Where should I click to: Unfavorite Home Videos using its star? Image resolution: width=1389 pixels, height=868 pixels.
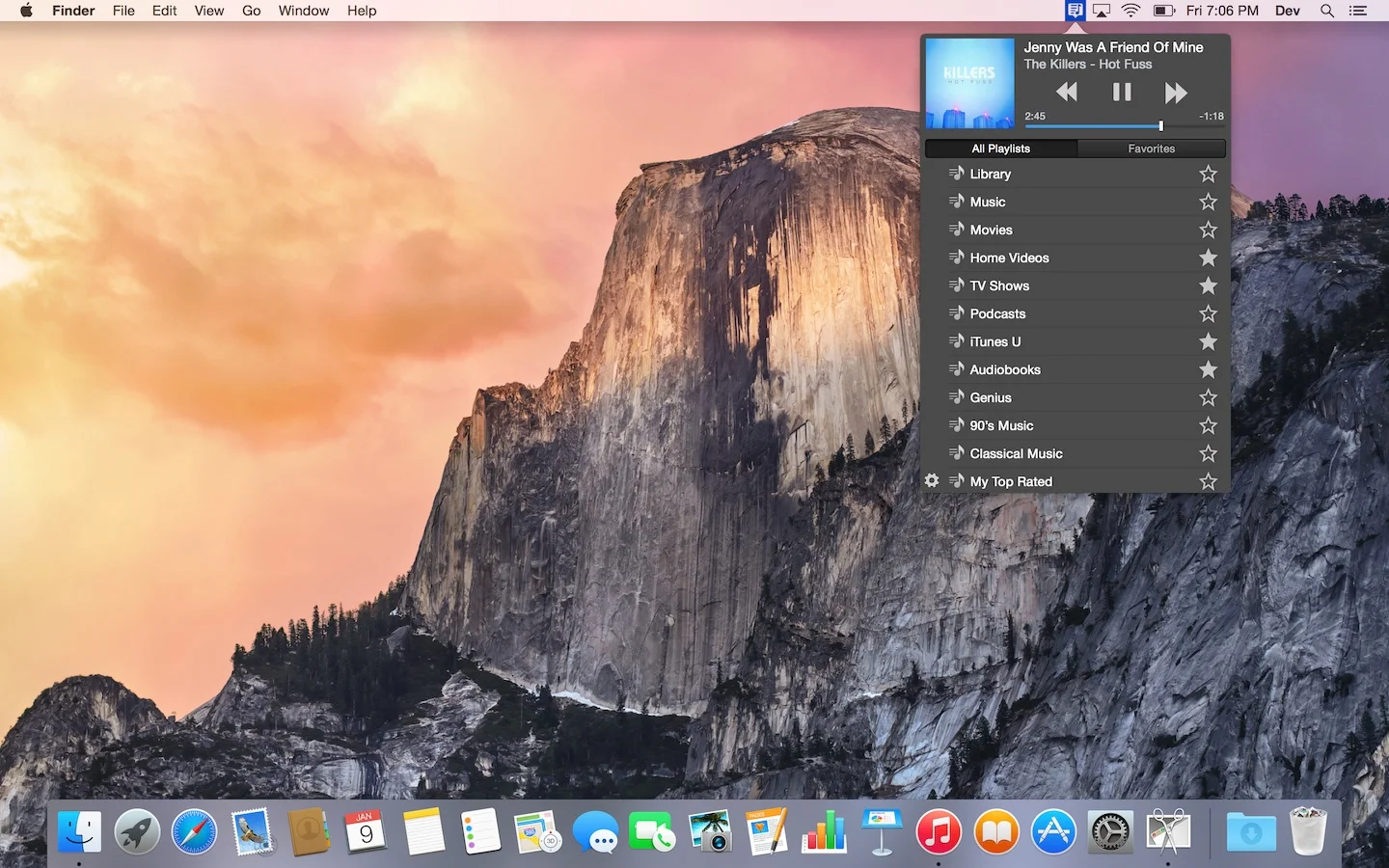(1208, 258)
